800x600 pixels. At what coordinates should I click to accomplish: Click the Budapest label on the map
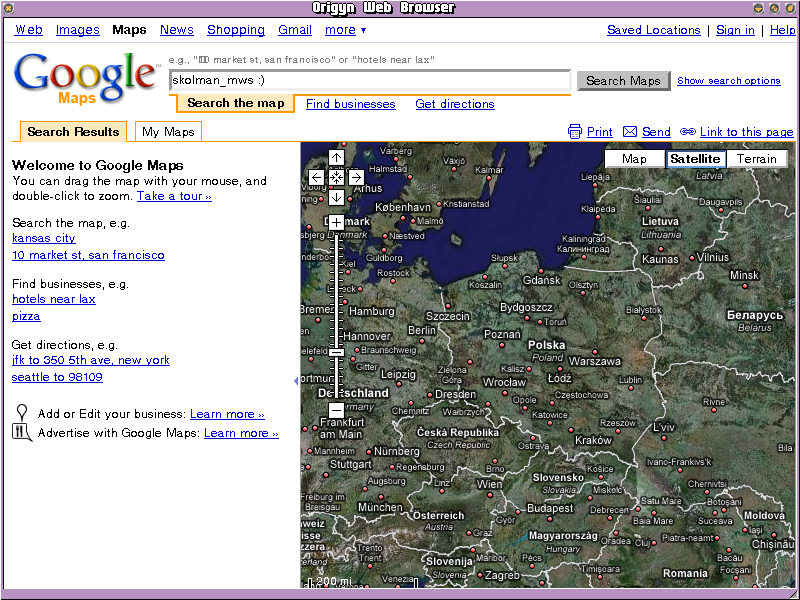(x=550, y=509)
